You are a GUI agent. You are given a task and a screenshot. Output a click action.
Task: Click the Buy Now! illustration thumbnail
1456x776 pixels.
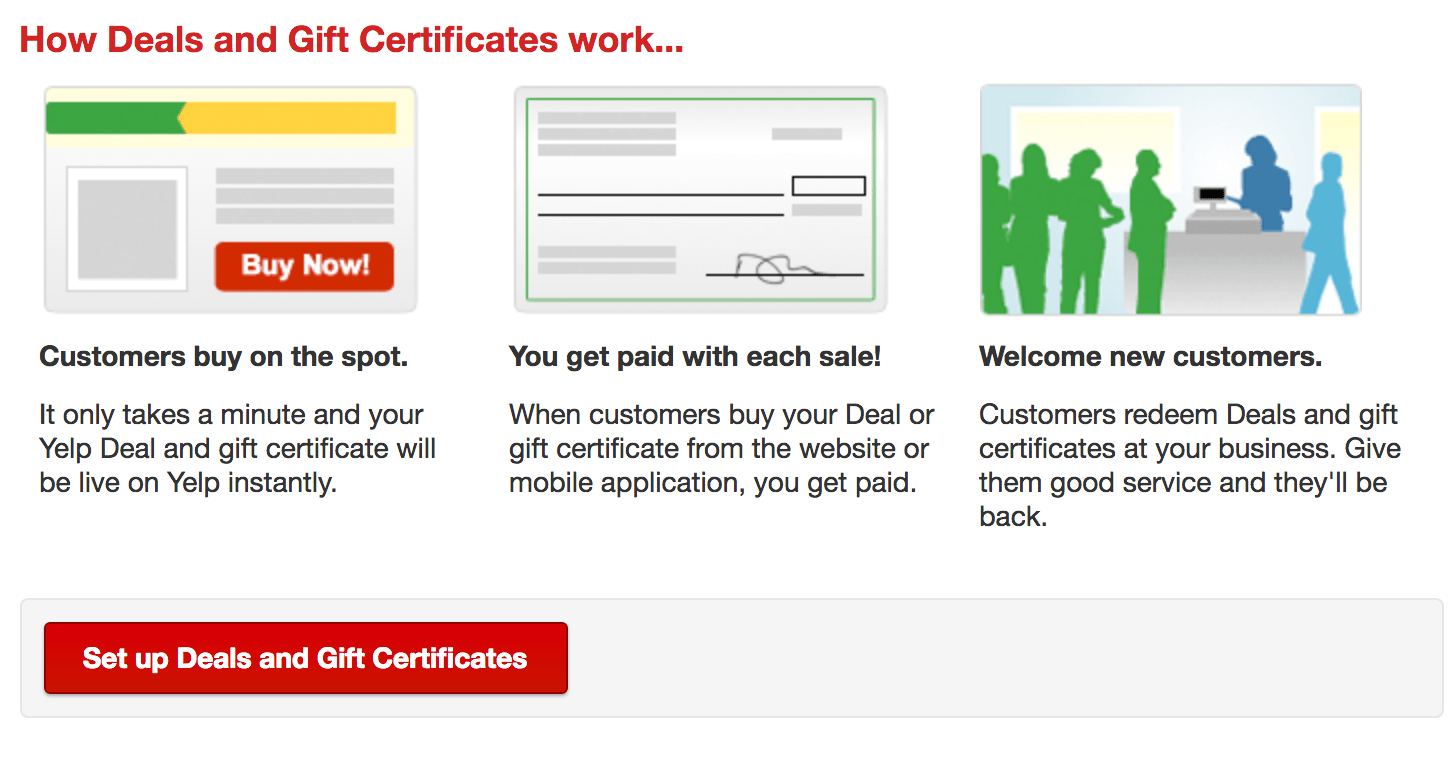230,199
